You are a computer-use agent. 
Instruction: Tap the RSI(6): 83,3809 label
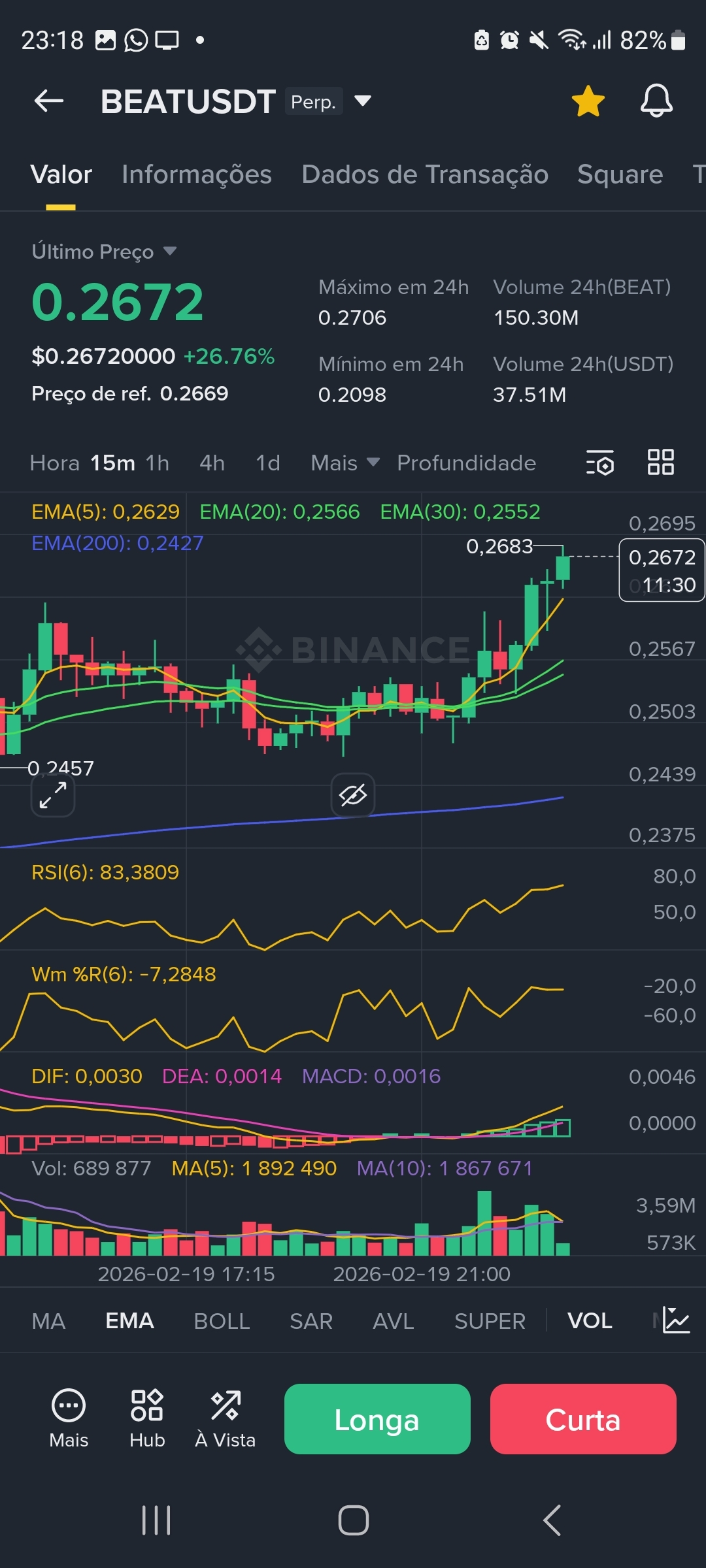click(x=105, y=872)
